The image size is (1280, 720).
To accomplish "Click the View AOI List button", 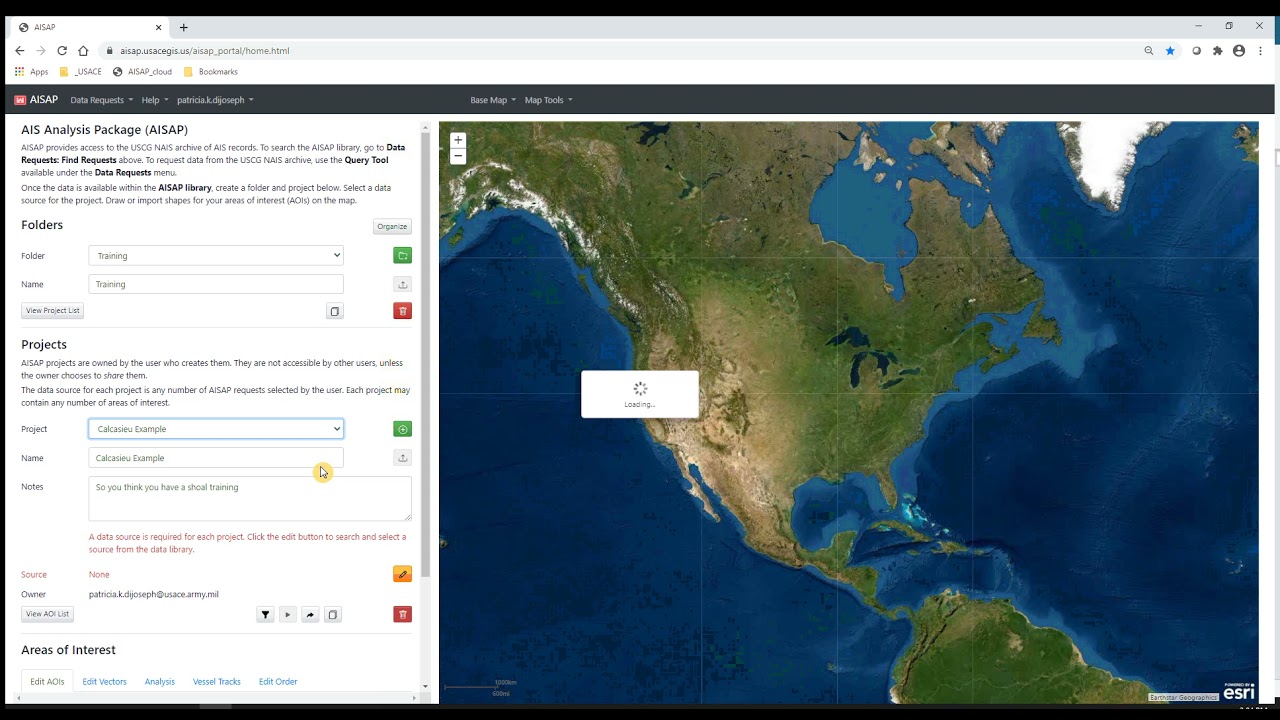I will (47, 614).
